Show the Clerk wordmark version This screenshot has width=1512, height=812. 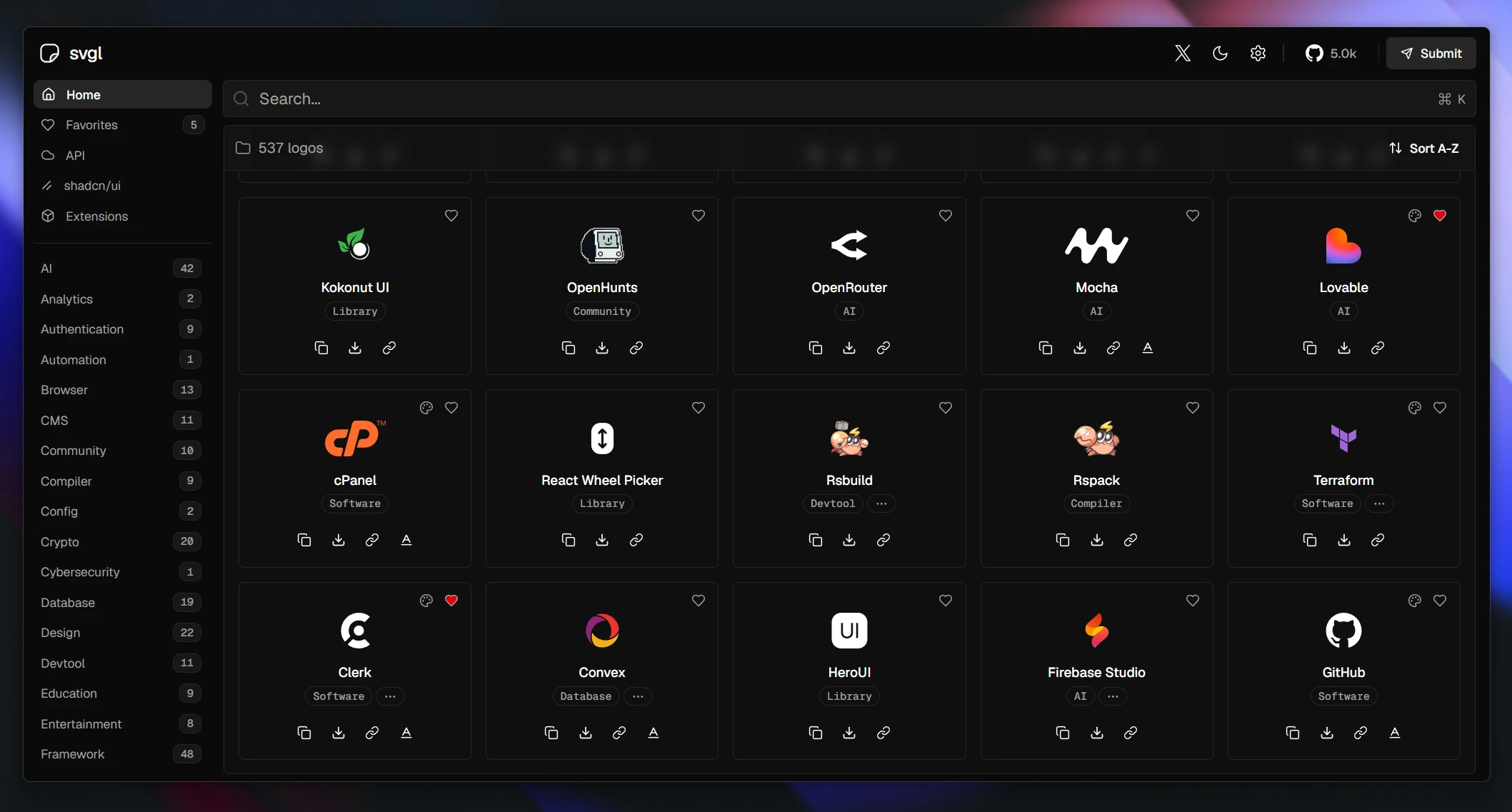(x=406, y=733)
